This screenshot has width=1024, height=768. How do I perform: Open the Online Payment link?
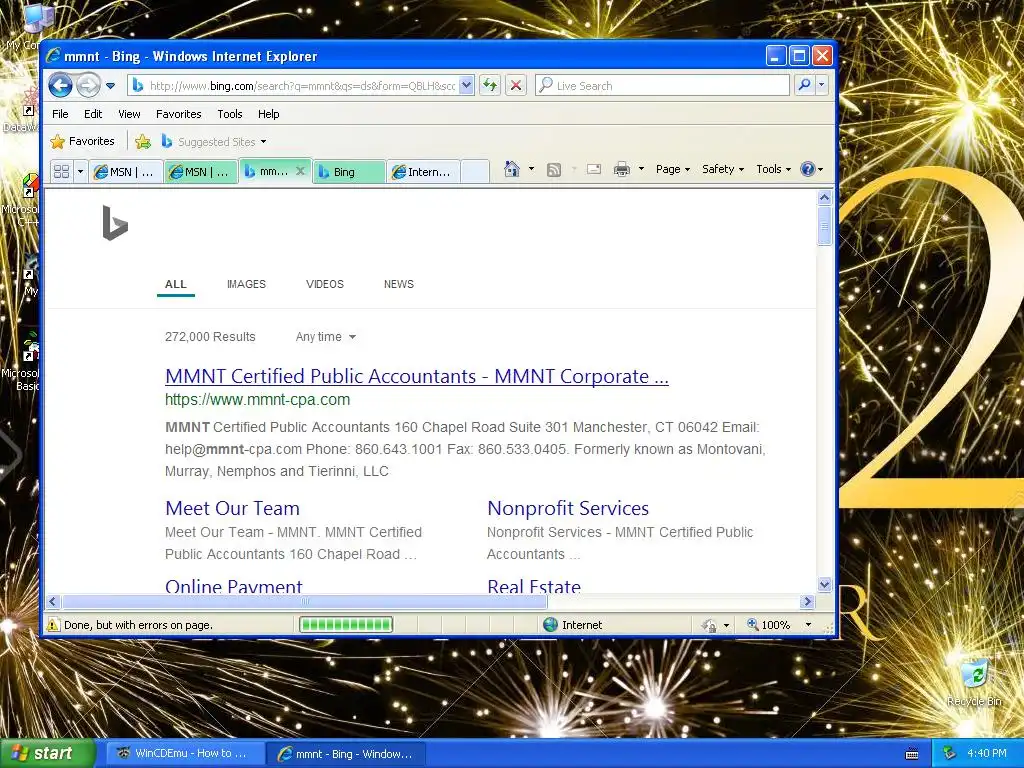[x=233, y=585]
